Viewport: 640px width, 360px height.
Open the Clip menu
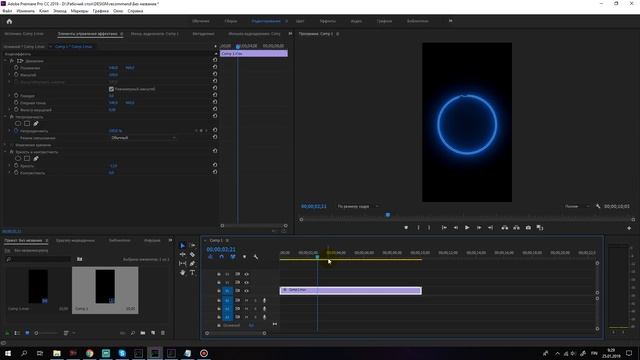(x=44, y=11)
